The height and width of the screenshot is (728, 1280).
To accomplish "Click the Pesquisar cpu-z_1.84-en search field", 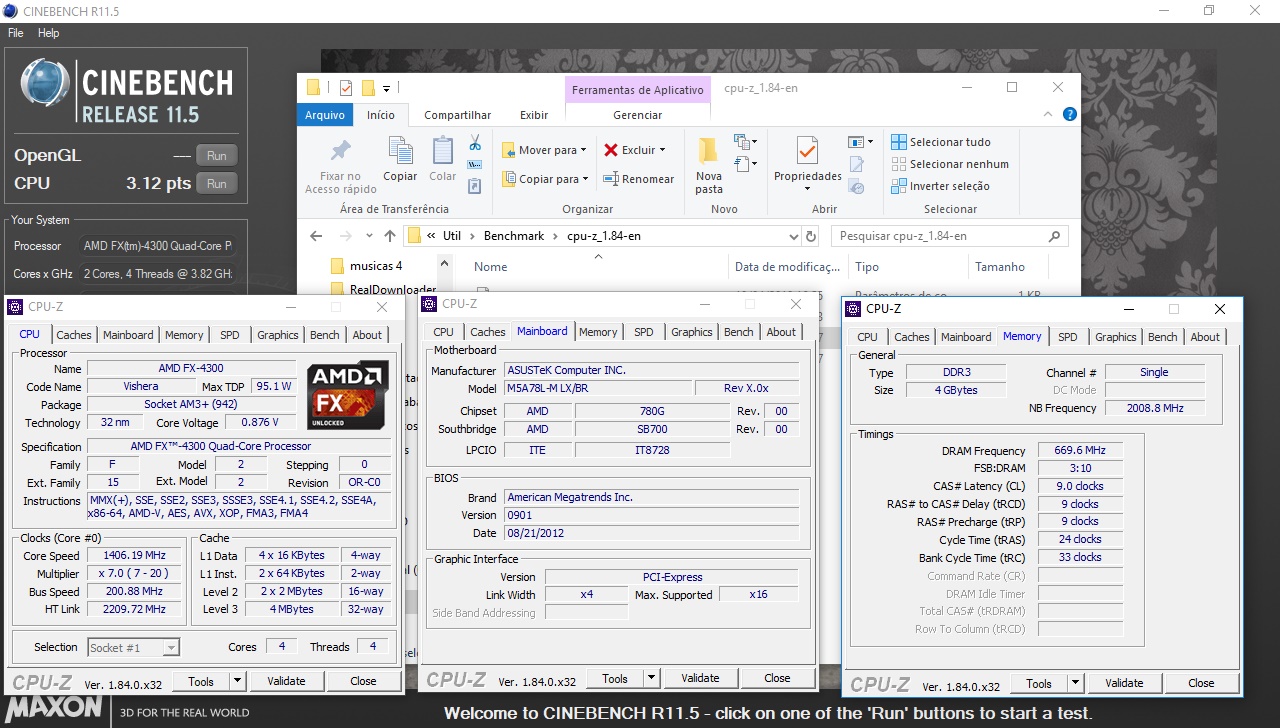I will [950, 236].
